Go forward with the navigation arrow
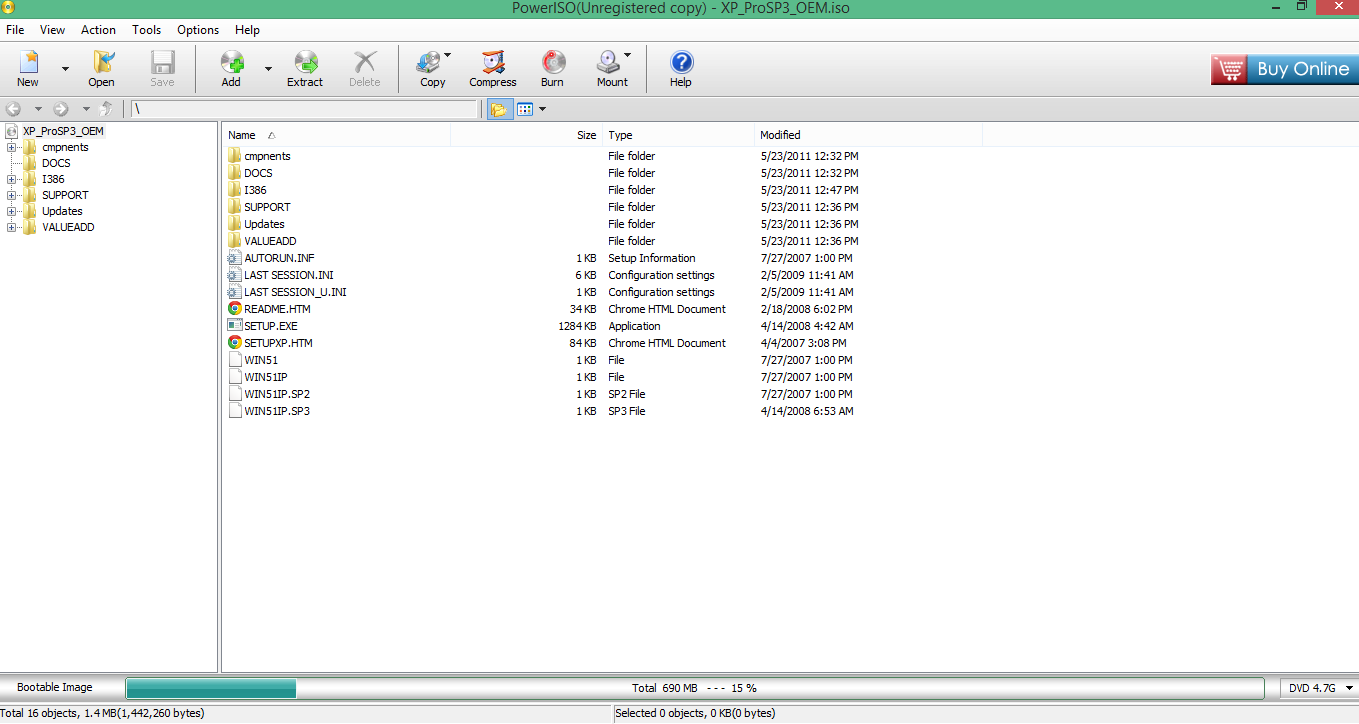The height and width of the screenshot is (724, 1359). (61, 109)
